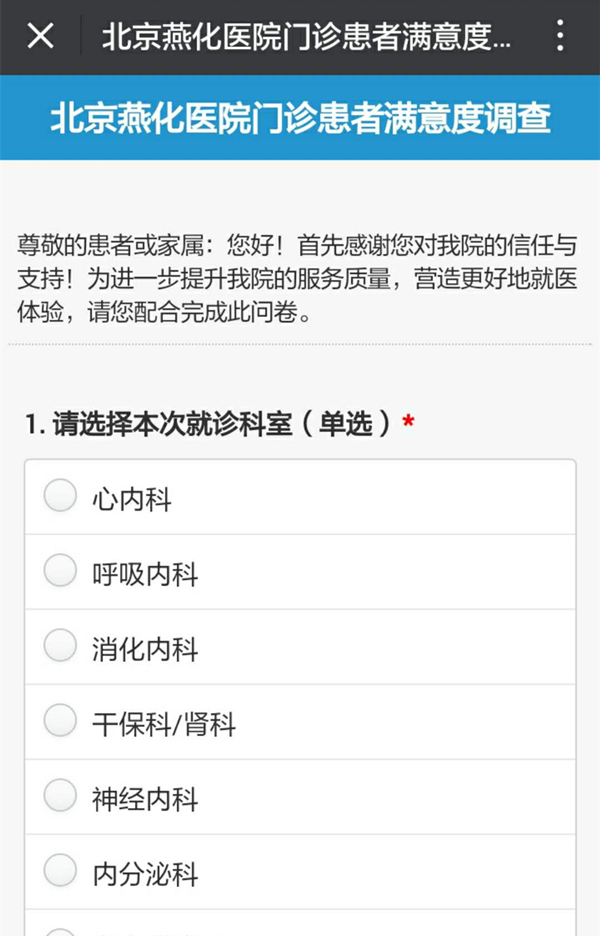Select the 心内科 radio circle
The width and height of the screenshot is (600, 936).
coord(60,495)
